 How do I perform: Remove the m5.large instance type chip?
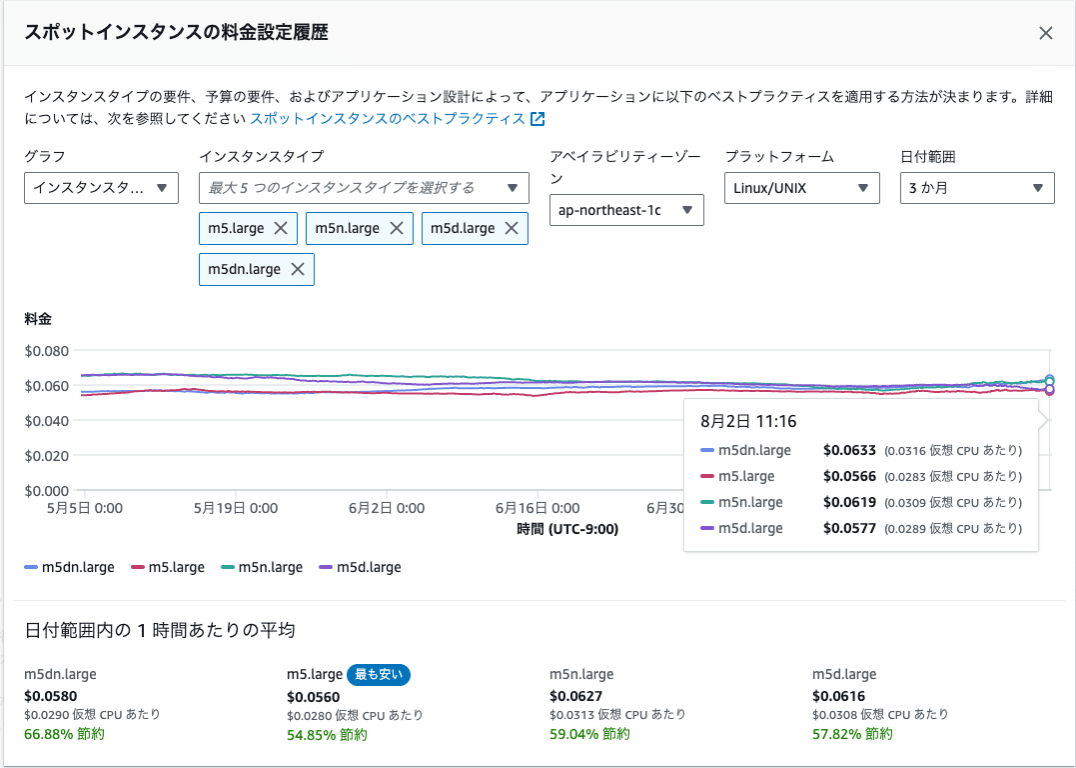281,229
